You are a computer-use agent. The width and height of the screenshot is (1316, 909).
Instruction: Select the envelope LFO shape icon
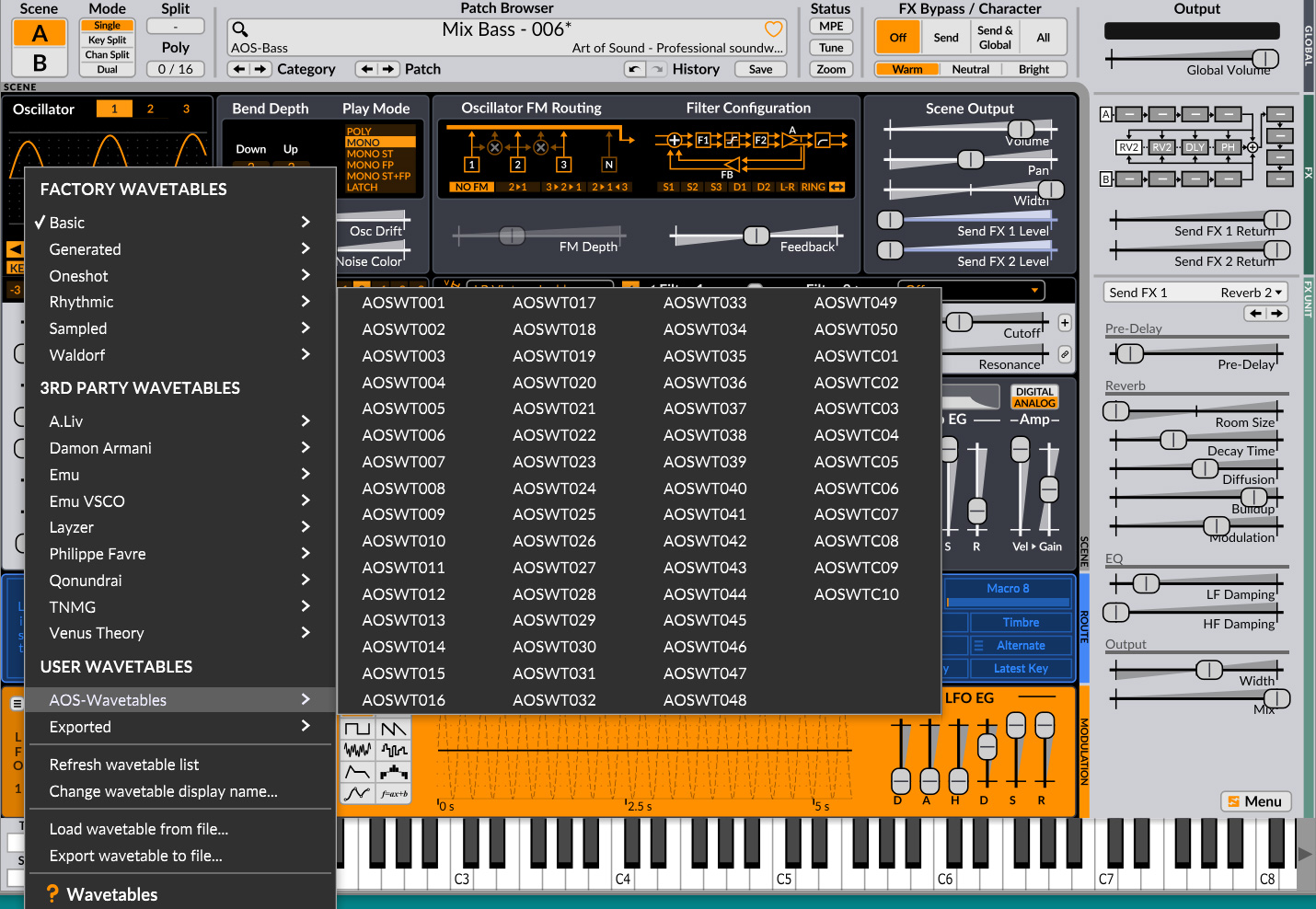[357, 771]
